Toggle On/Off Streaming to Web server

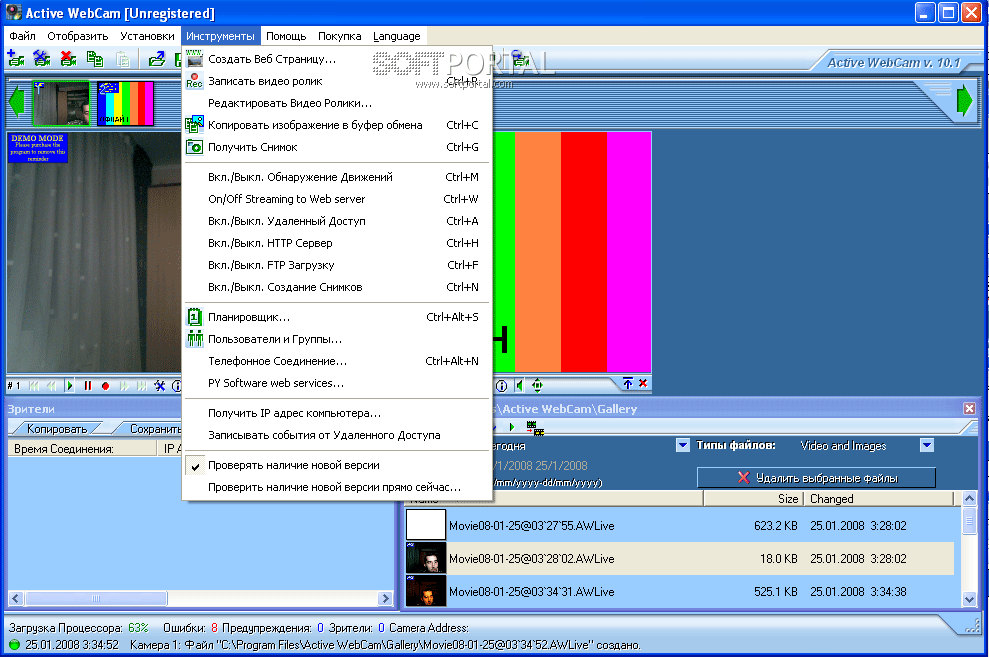click(x=337, y=199)
